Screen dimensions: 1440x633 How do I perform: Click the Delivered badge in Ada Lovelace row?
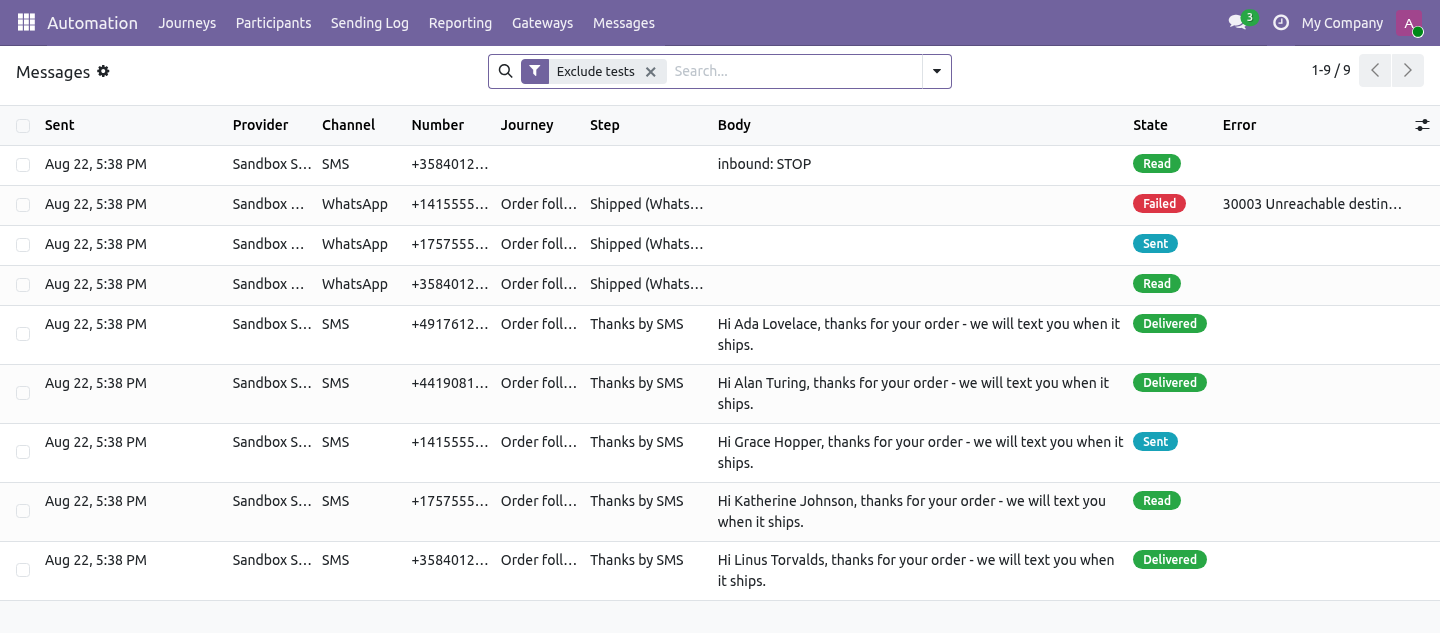coord(1170,323)
